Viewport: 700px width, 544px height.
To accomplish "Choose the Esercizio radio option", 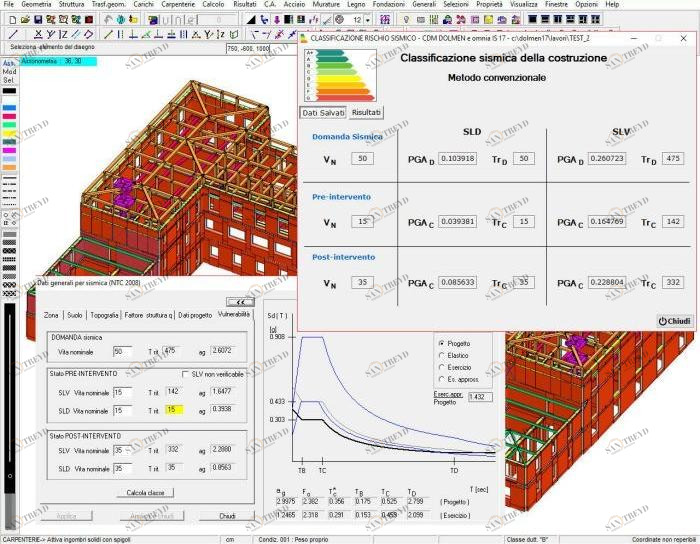I will click(x=441, y=367).
